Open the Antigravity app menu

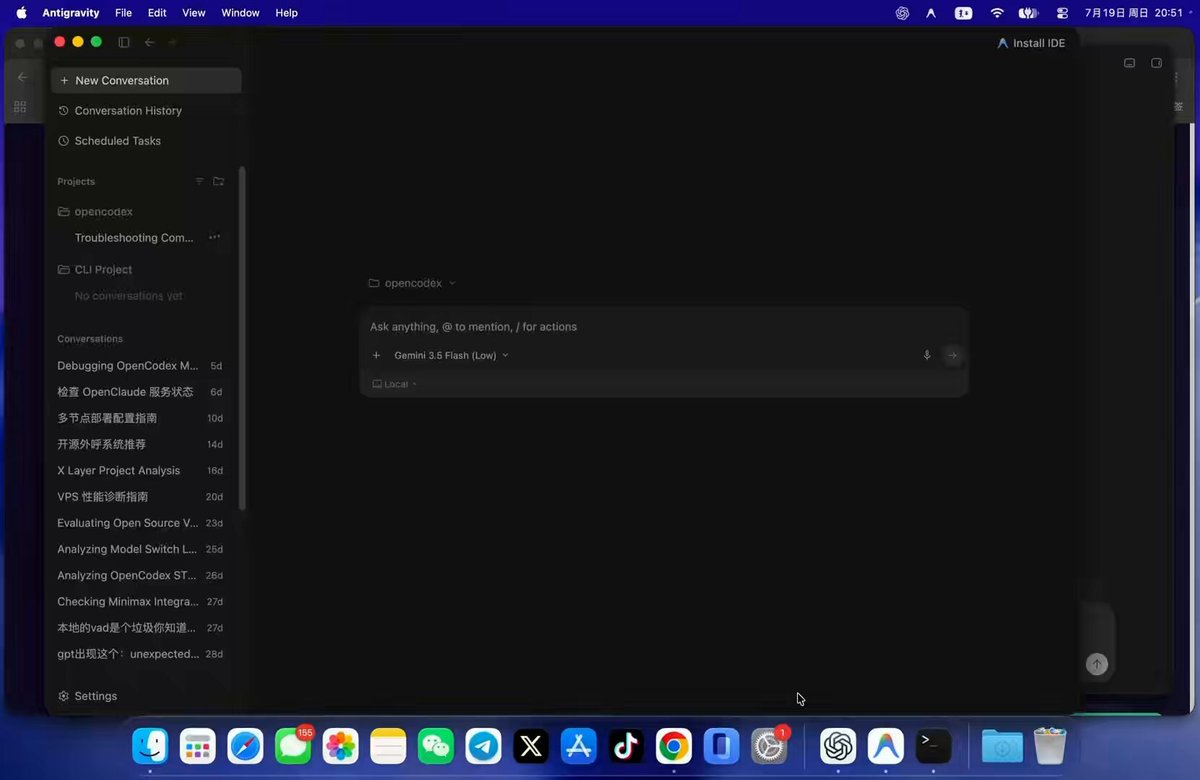[72, 13]
